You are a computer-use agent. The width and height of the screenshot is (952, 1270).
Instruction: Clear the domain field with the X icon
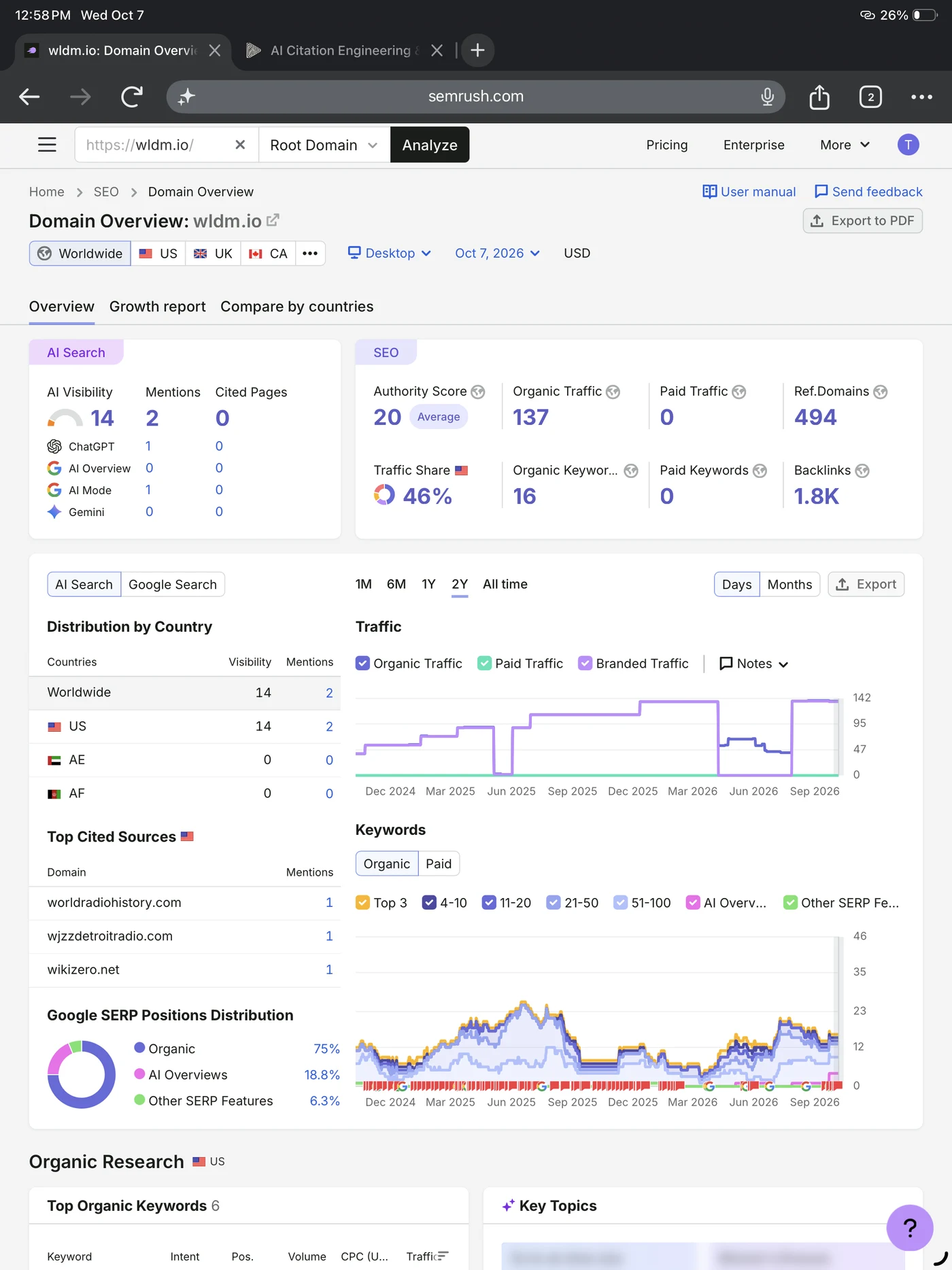240,145
